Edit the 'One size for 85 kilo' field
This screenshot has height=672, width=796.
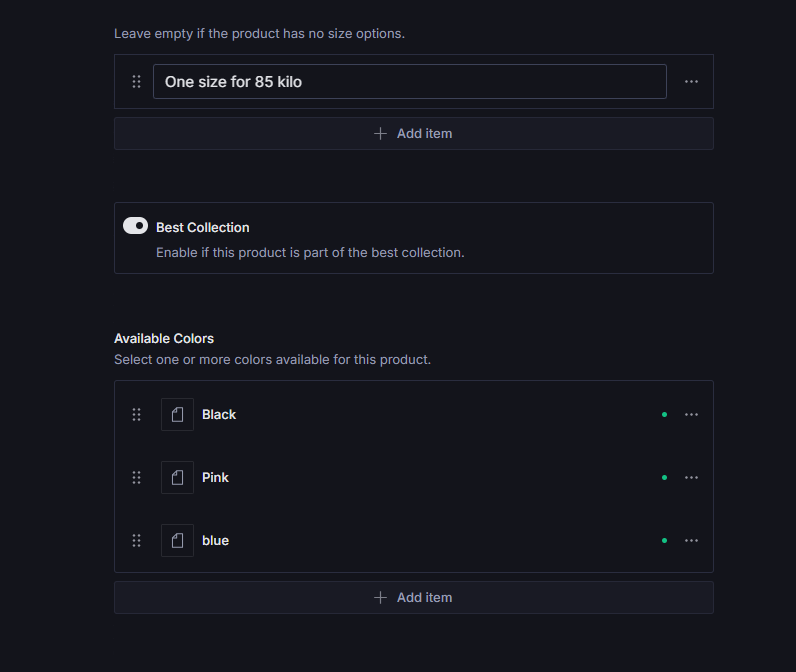[409, 82]
